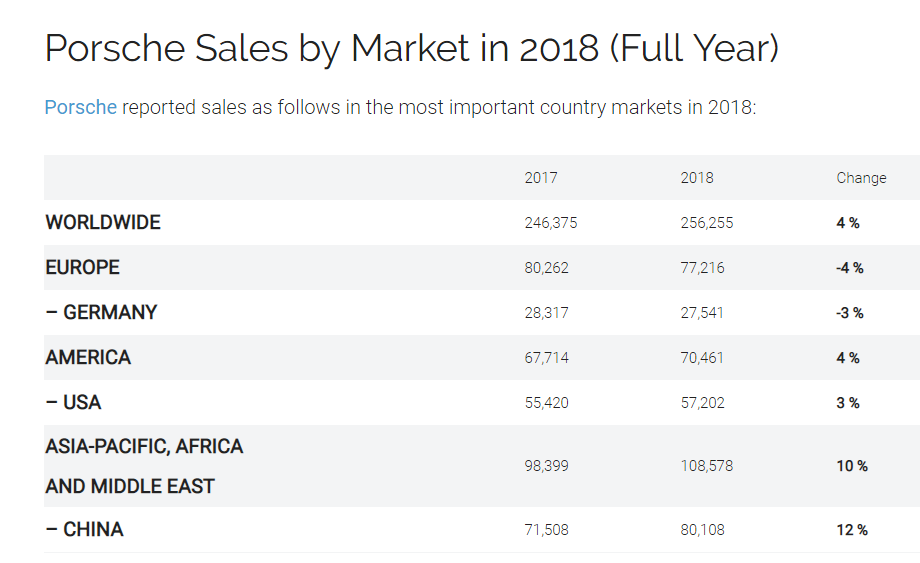
Task: Click the Europe 2017 value 80,262
Action: coord(546,268)
